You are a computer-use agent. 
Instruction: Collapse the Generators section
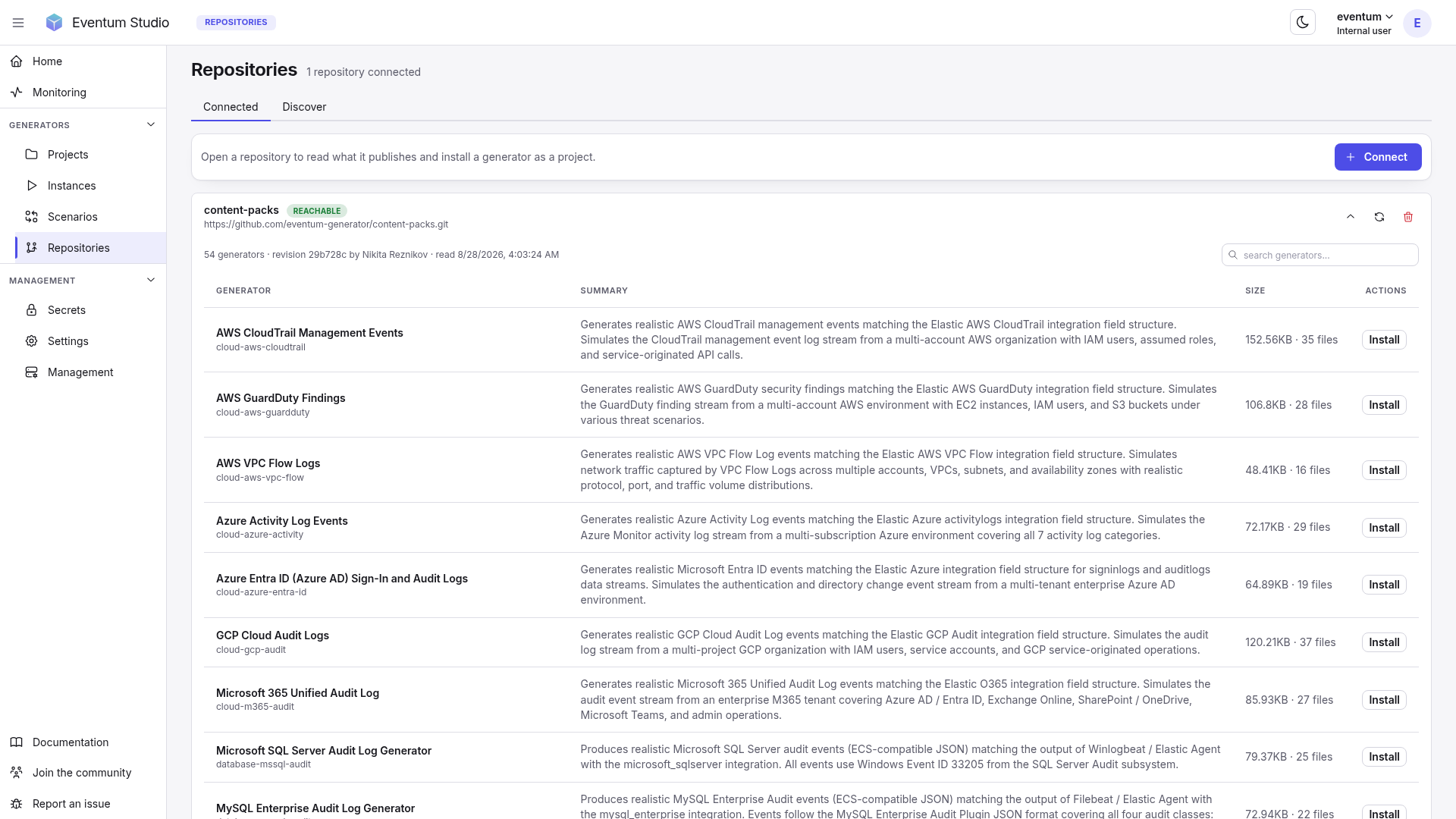(151, 125)
